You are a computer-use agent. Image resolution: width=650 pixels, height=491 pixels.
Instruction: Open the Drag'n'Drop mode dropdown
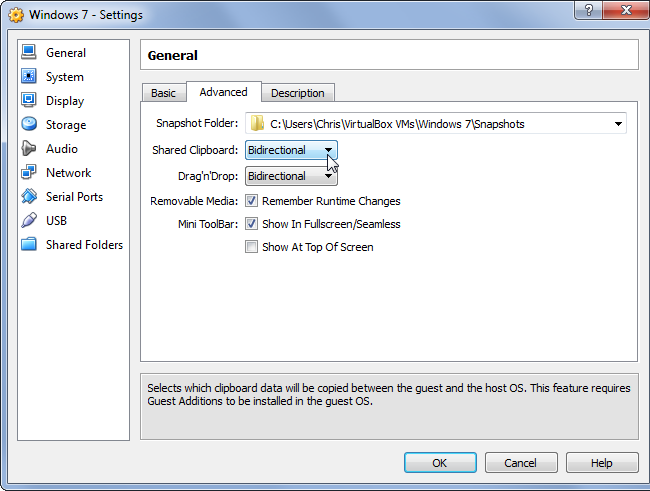pyautogui.click(x=291, y=176)
